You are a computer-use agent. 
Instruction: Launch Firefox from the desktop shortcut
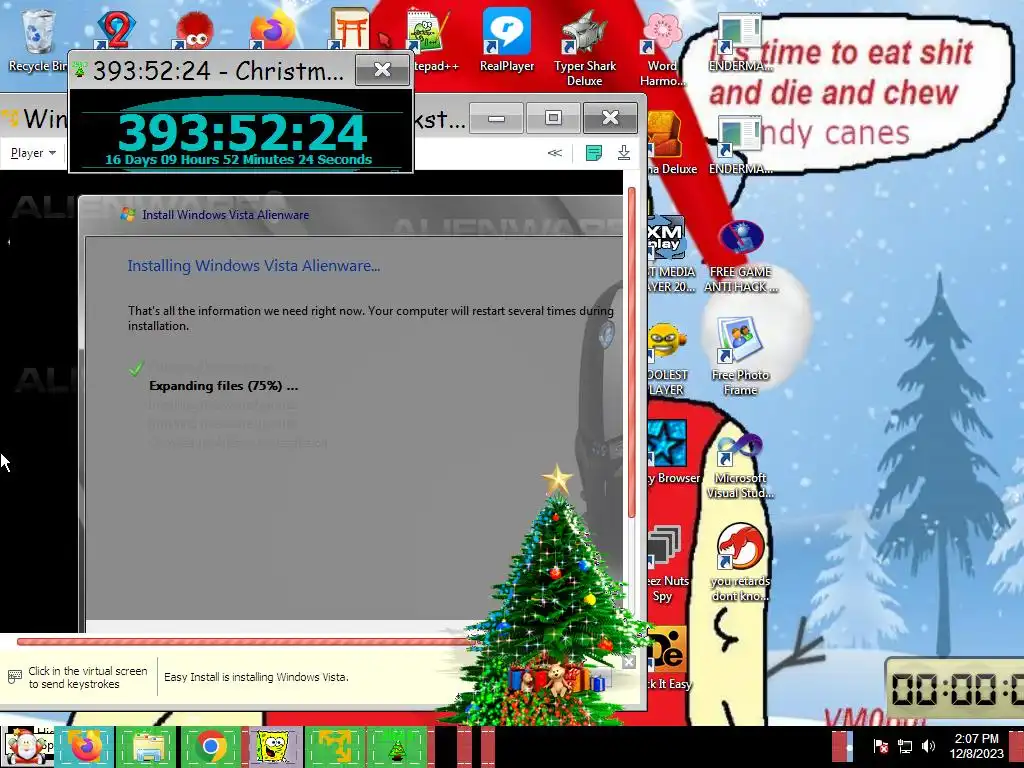[x=272, y=30]
